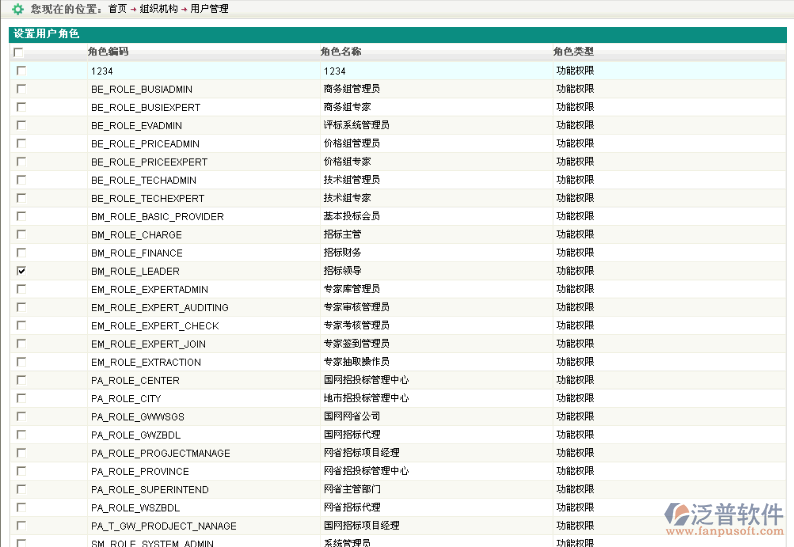Viewport: 794px width, 547px height.
Task: Select the role name 国网招投标管理中心
Action: point(366,380)
